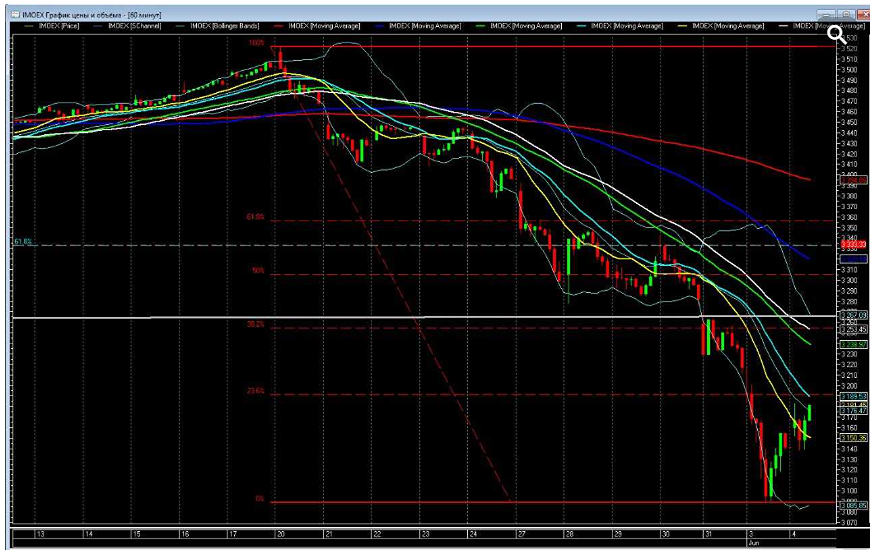Click date 30 on the time axis
Viewport: 882px width, 555px height.
coord(666,534)
